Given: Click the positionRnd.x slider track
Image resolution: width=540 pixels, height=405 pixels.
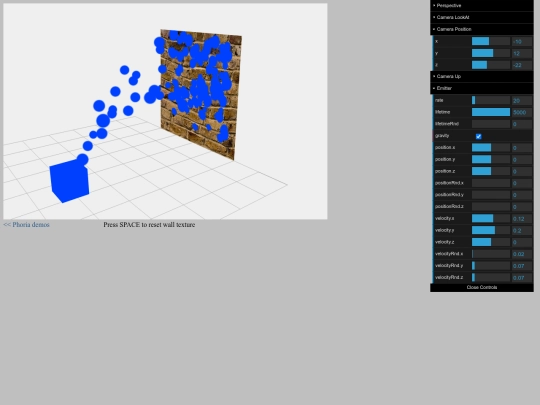Looking at the screenshot, I should (491, 183).
